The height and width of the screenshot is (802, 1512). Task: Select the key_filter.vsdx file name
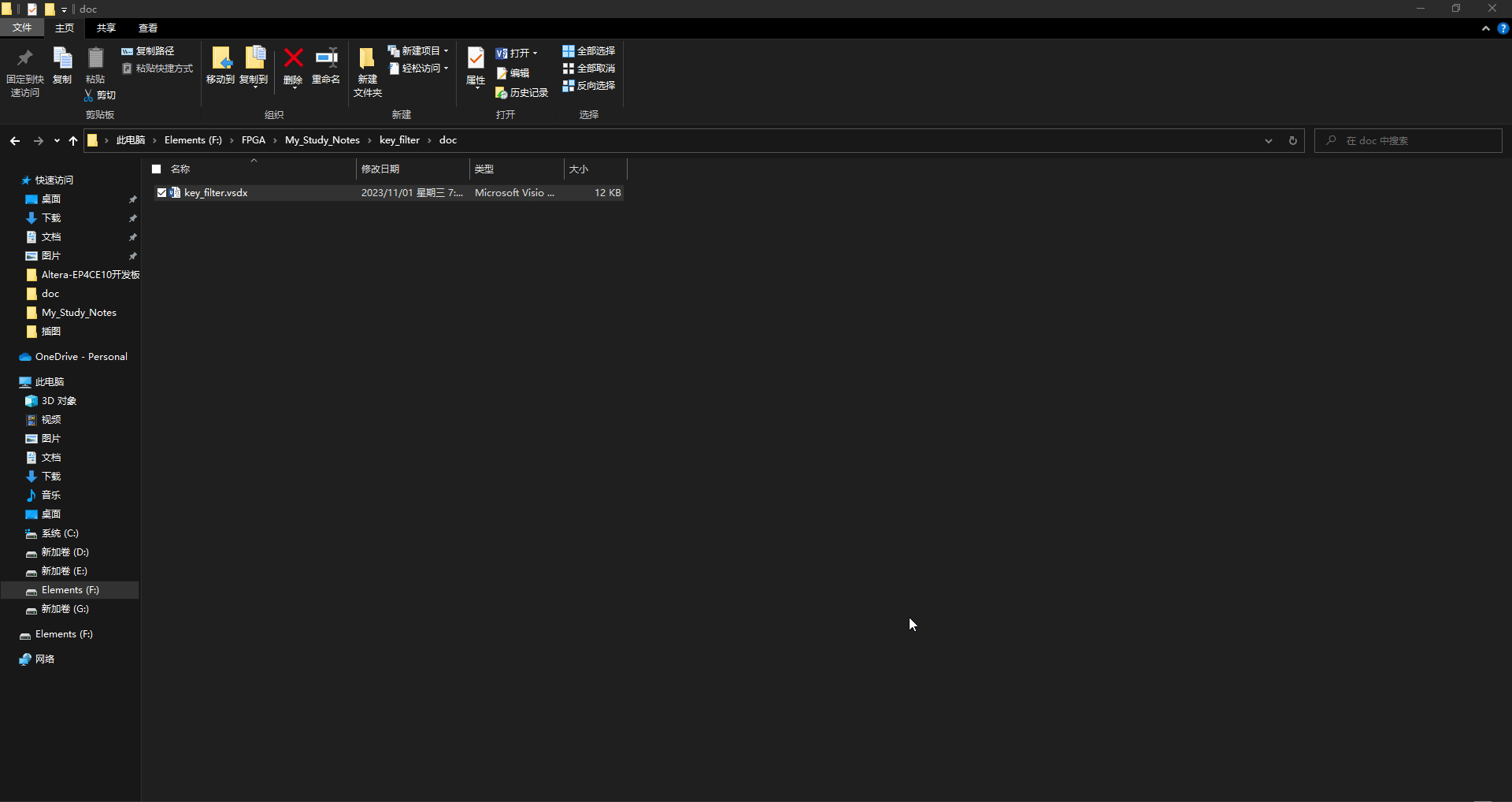pos(216,193)
